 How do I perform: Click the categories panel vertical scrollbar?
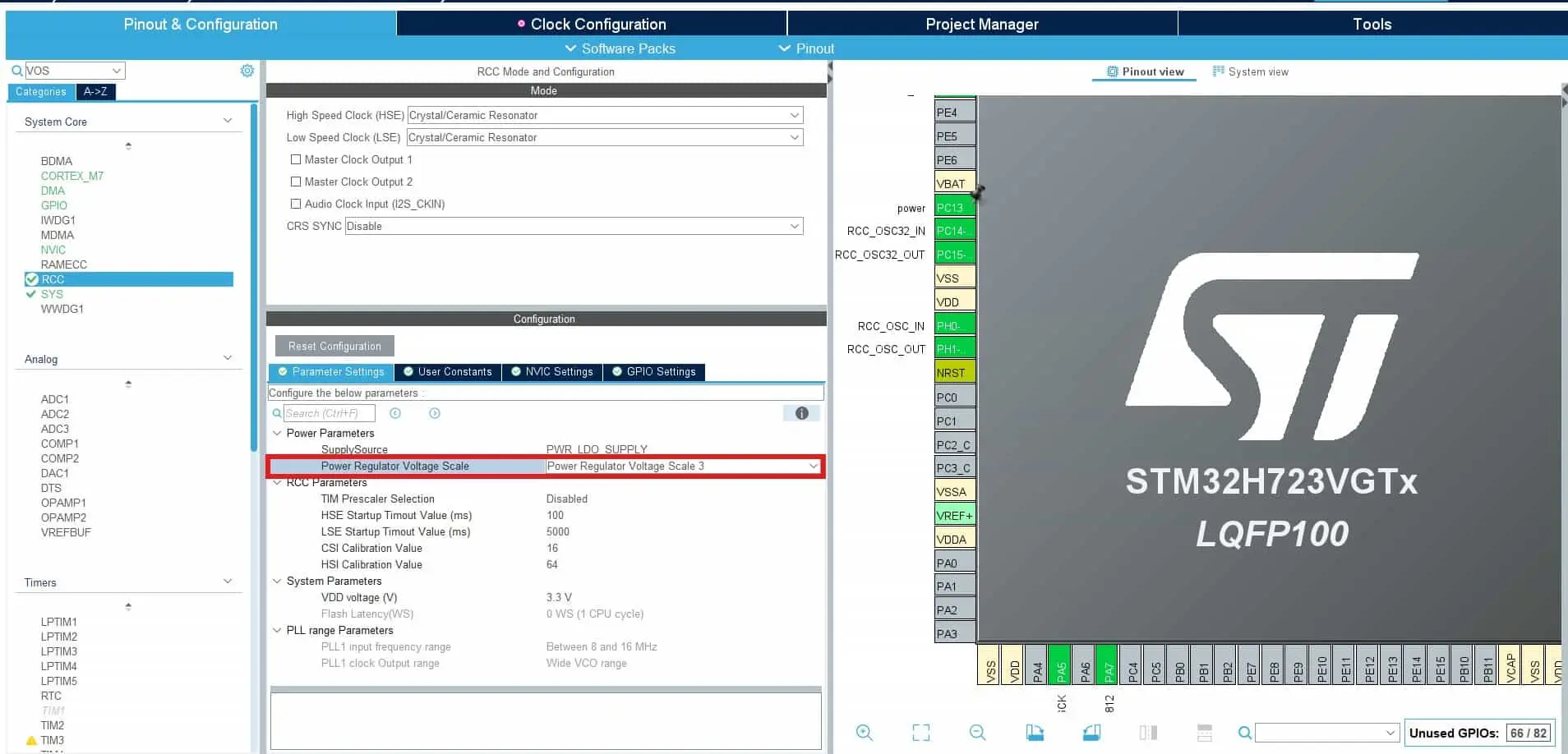click(x=255, y=276)
